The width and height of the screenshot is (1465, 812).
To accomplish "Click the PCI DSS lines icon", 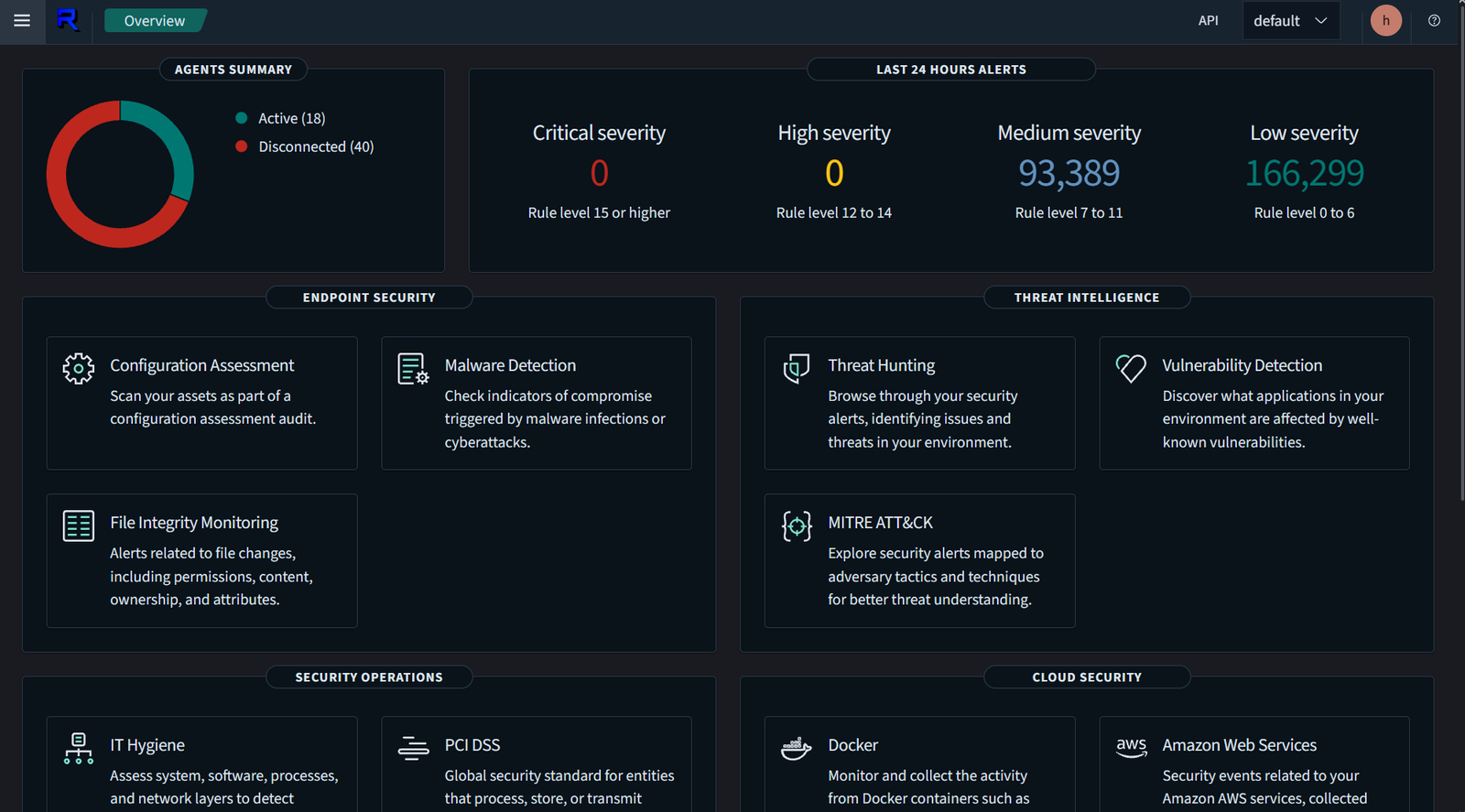I will (x=413, y=748).
